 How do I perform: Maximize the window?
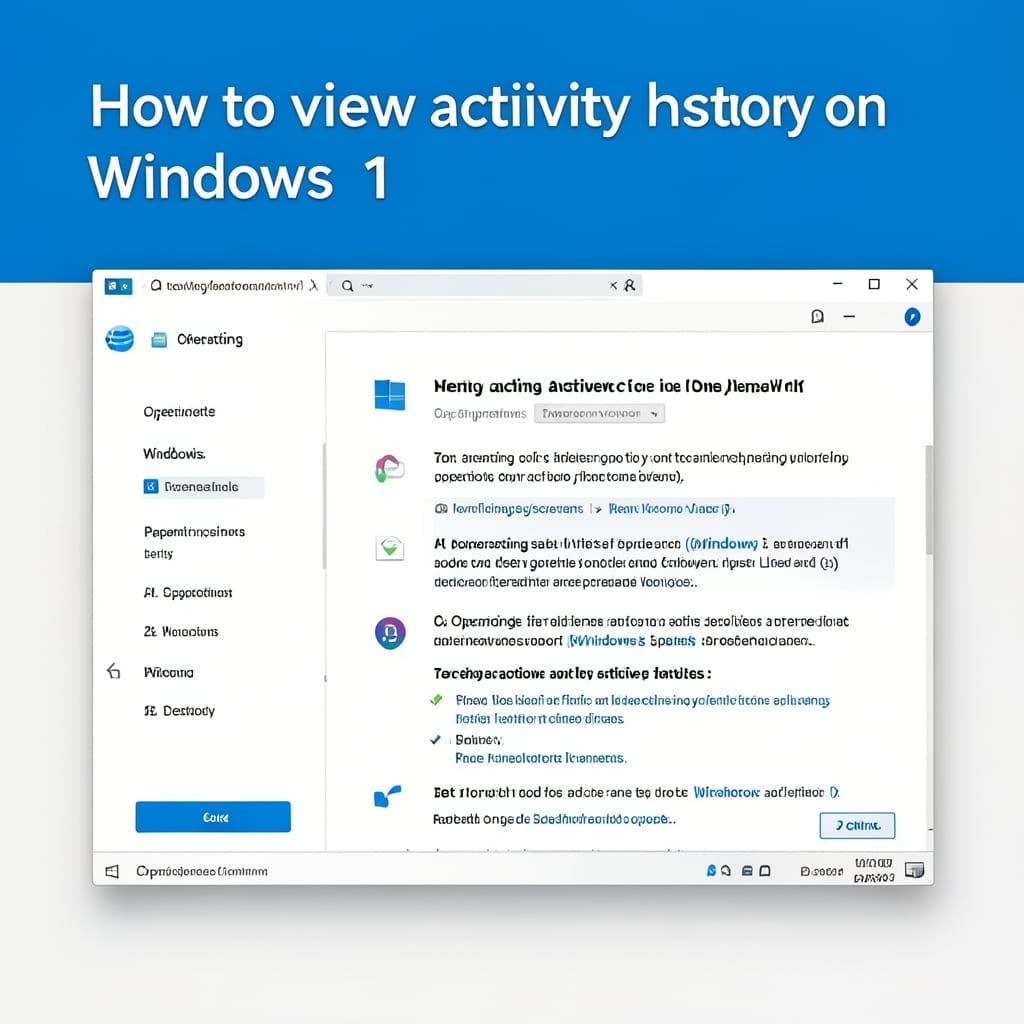click(x=874, y=284)
